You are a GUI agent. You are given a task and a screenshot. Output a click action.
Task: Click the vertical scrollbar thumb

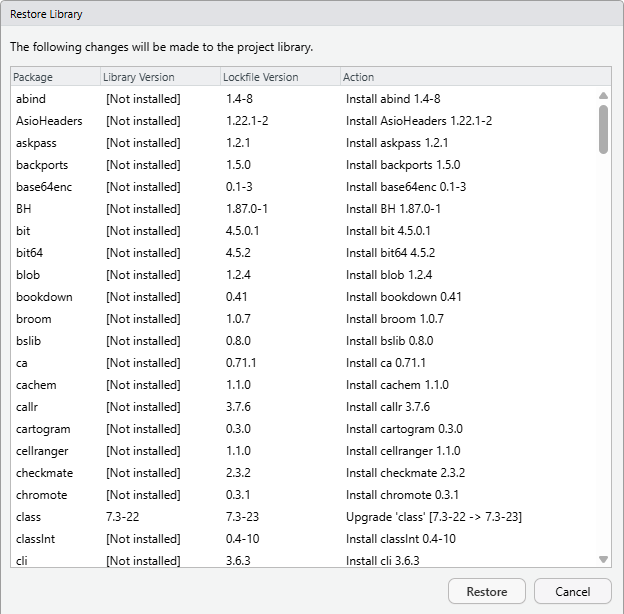point(603,130)
